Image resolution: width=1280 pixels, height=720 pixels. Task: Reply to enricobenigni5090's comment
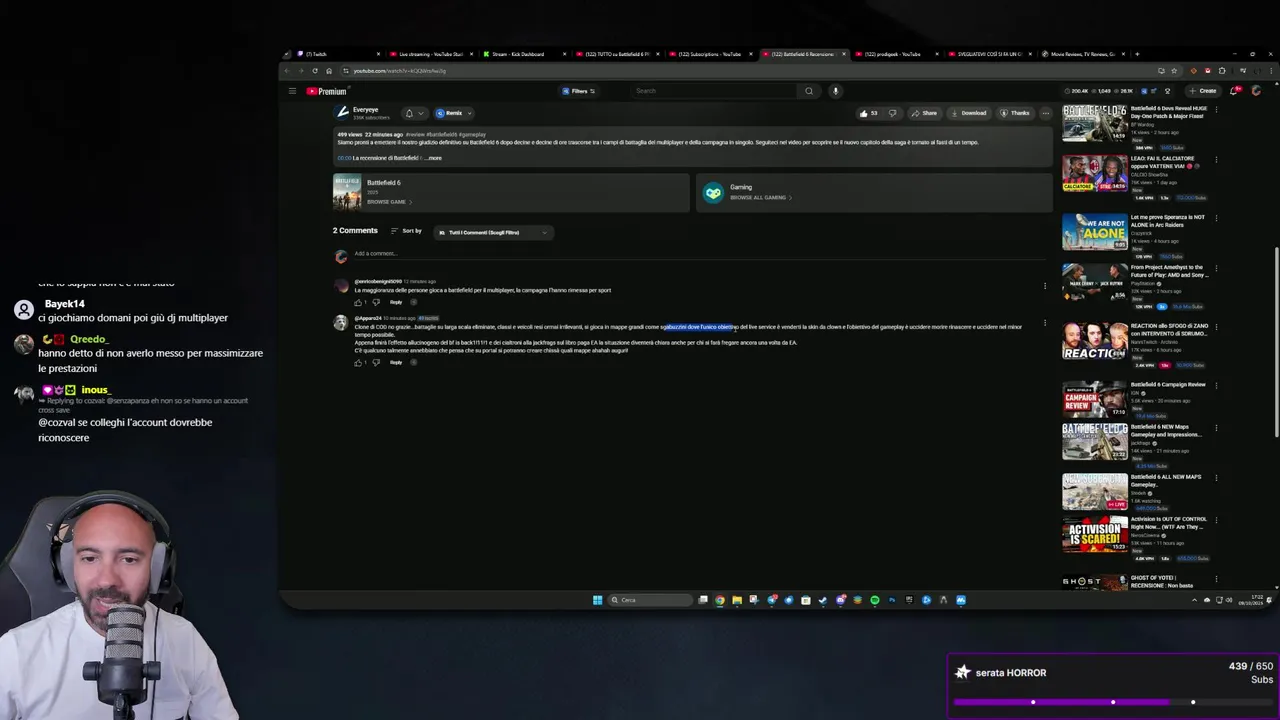tap(396, 302)
